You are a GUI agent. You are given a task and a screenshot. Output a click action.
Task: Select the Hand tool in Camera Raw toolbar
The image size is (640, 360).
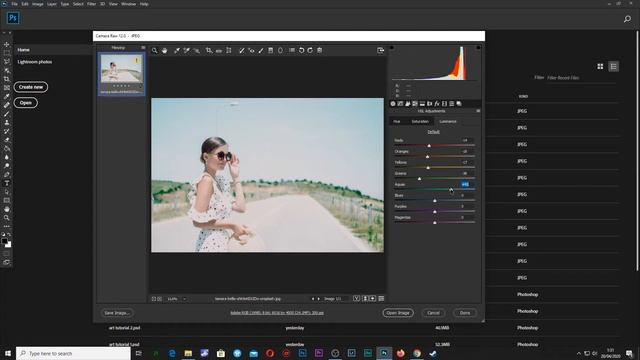[164, 51]
